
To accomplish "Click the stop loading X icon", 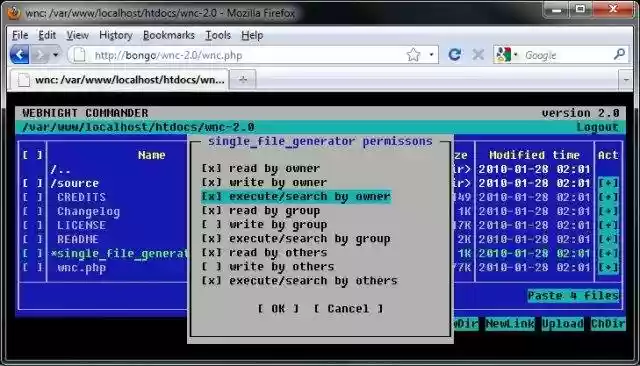I will point(478,55).
